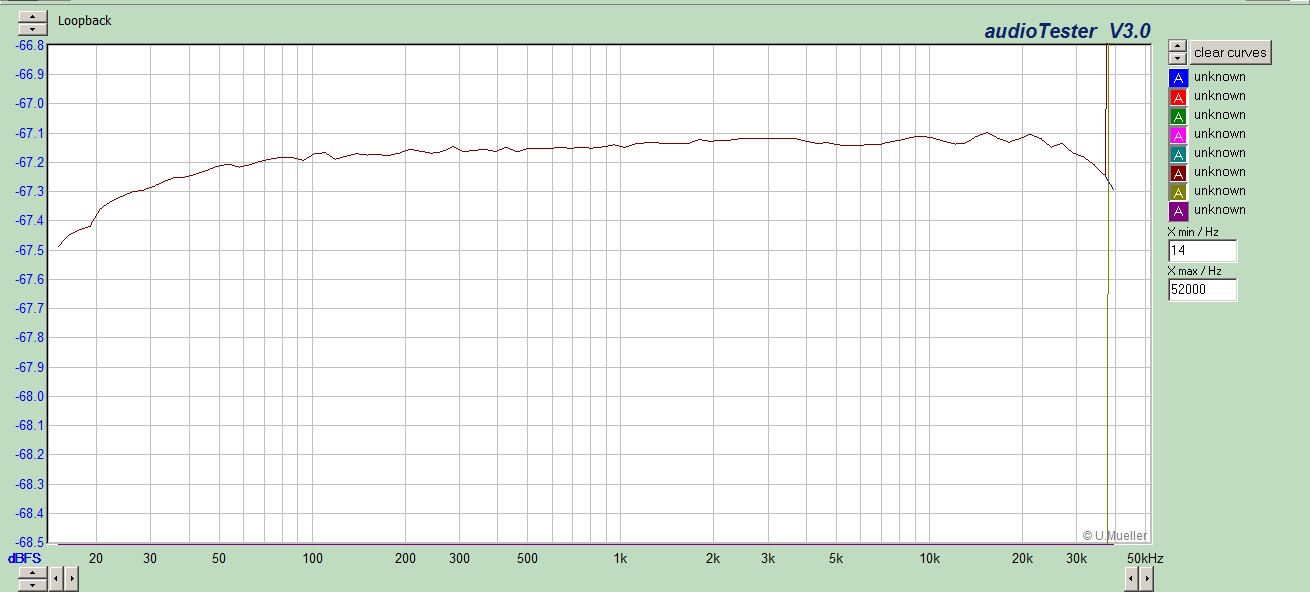Click the X min / Hz field
Screen dimensions: 1310x592
tap(1202, 251)
